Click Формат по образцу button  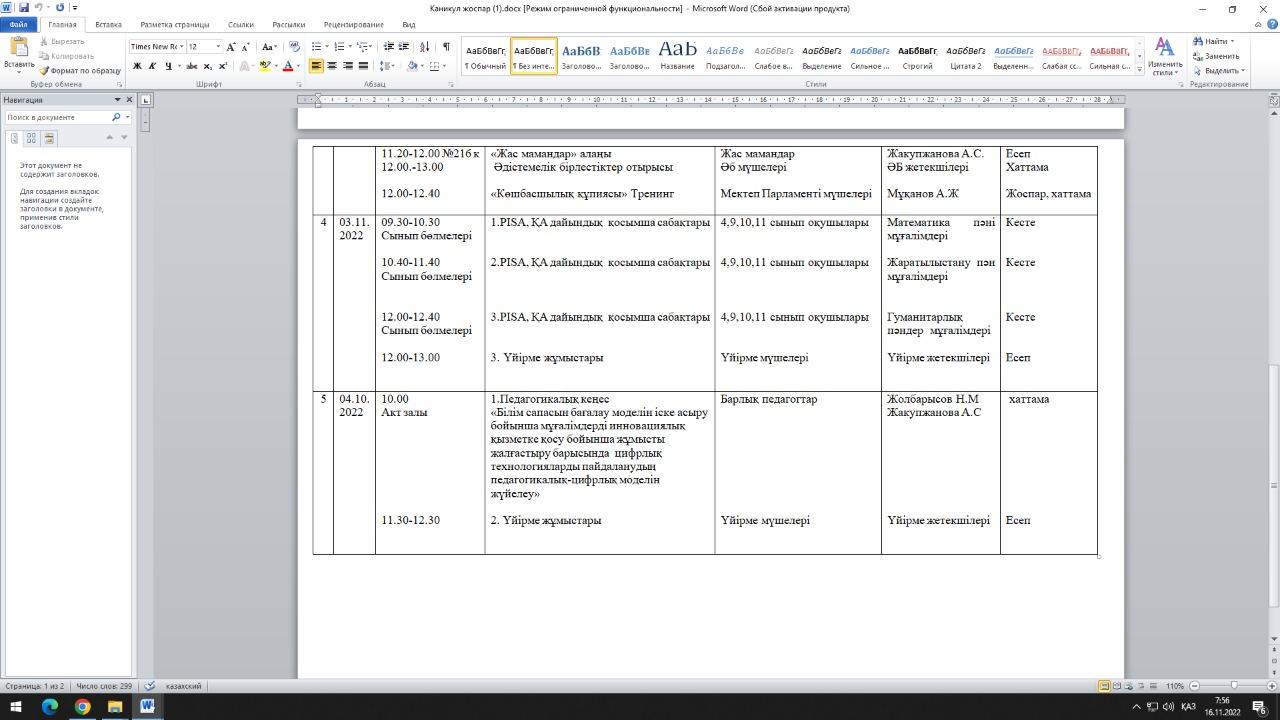[x=79, y=71]
